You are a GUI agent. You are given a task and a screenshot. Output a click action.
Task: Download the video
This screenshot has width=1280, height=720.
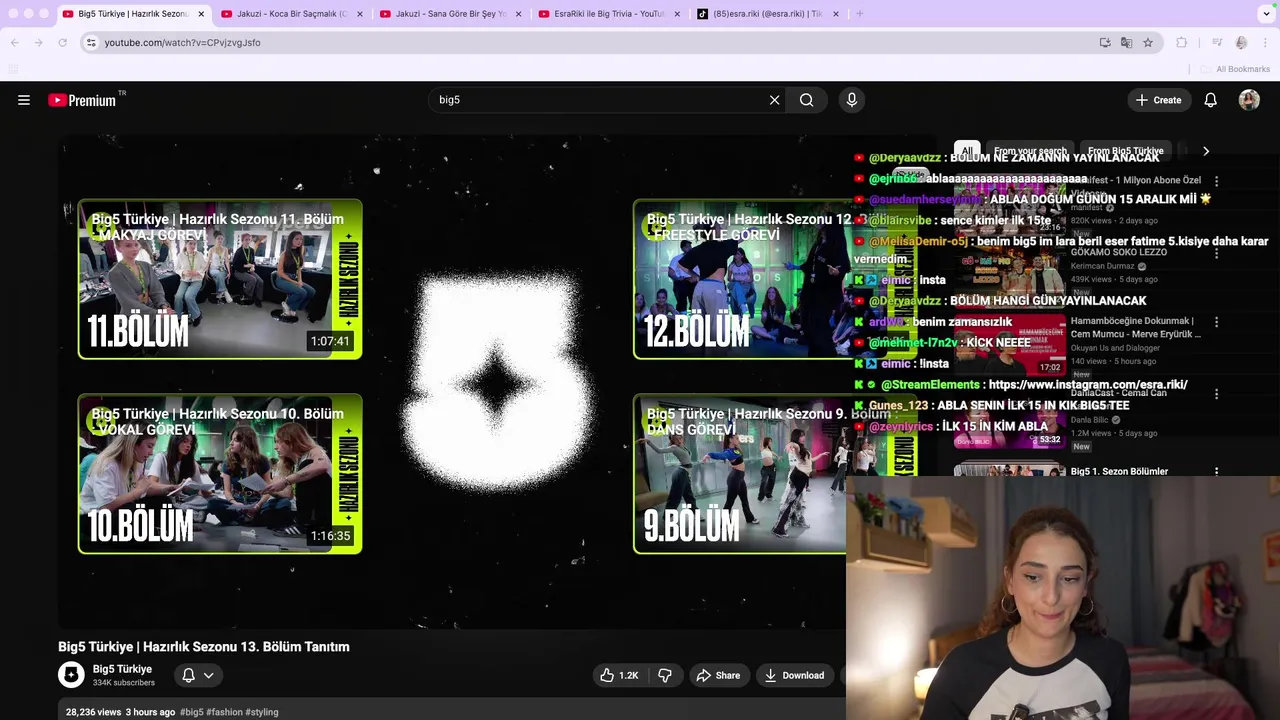click(x=795, y=676)
